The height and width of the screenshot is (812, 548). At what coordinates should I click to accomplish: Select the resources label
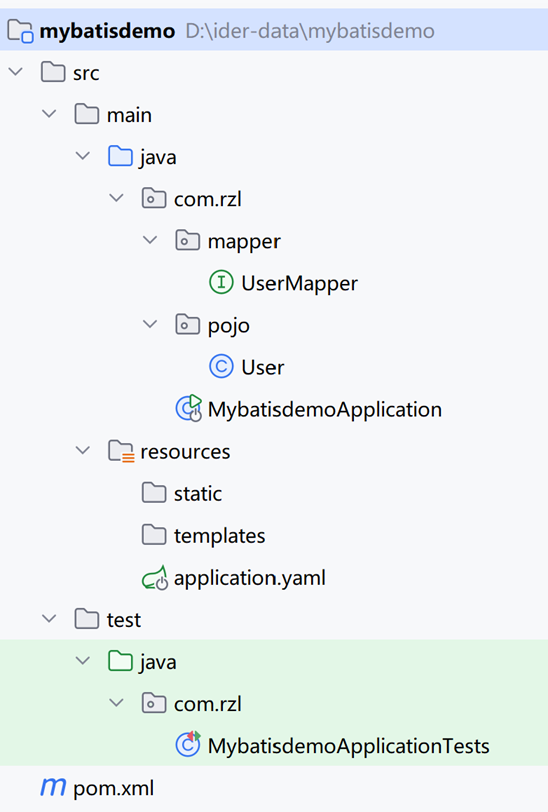point(185,452)
